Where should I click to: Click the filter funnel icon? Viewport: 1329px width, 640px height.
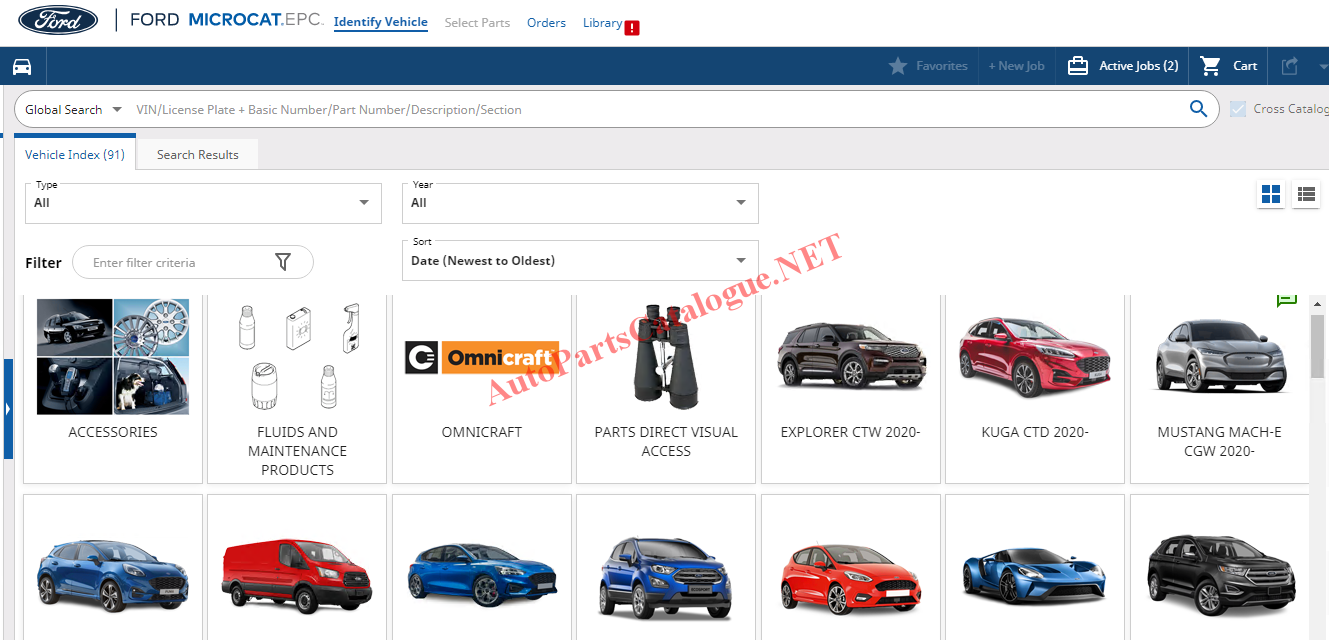283,262
